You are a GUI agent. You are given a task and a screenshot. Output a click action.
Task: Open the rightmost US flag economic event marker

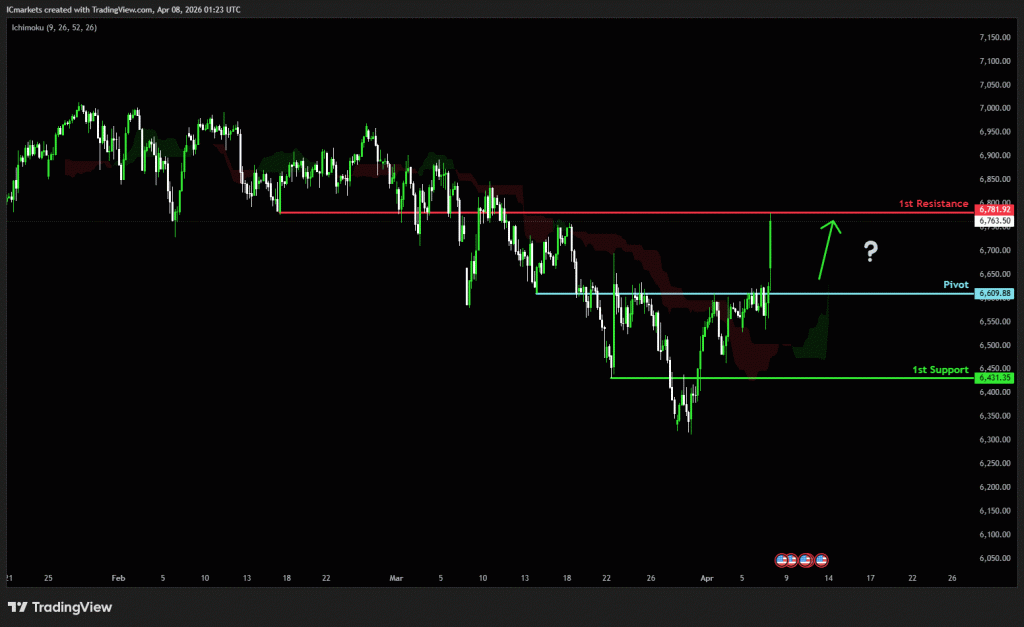tap(821, 558)
